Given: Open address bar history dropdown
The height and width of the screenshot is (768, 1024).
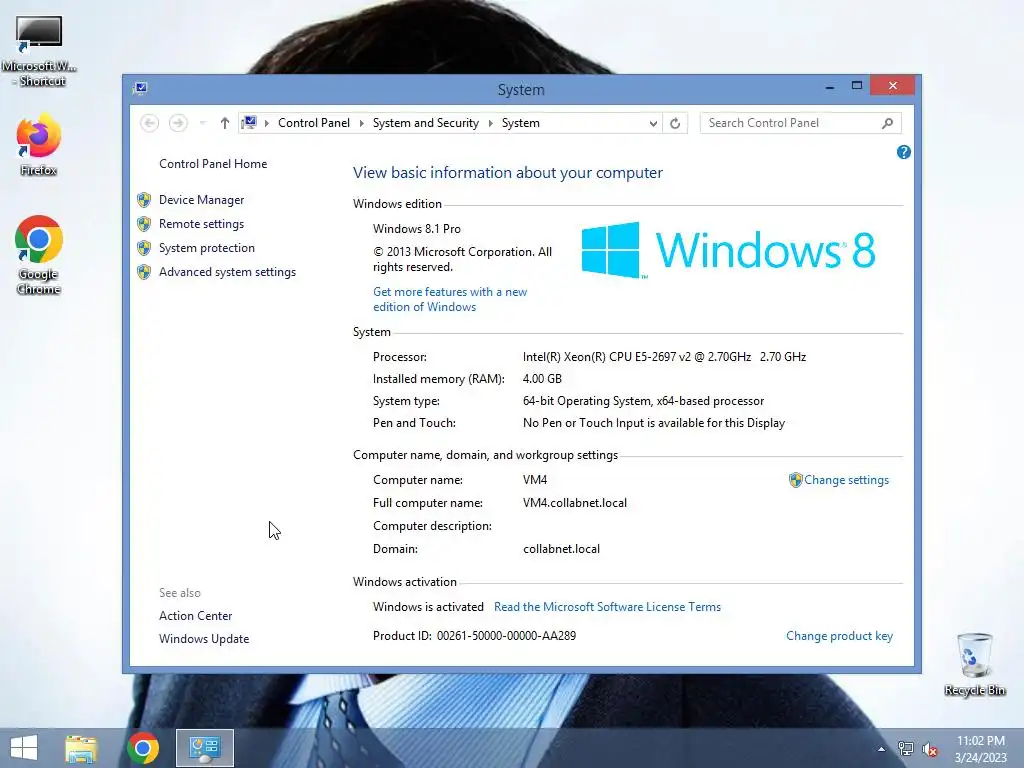Looking at the screenshot, I should tap(652, 123).
